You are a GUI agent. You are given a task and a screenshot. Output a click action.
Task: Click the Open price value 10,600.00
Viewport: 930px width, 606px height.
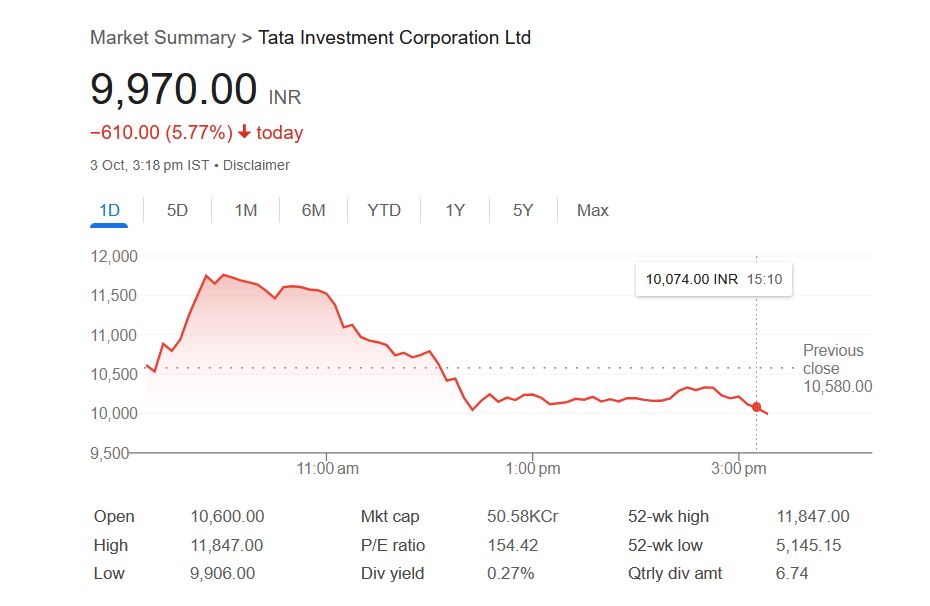[227, 517]
